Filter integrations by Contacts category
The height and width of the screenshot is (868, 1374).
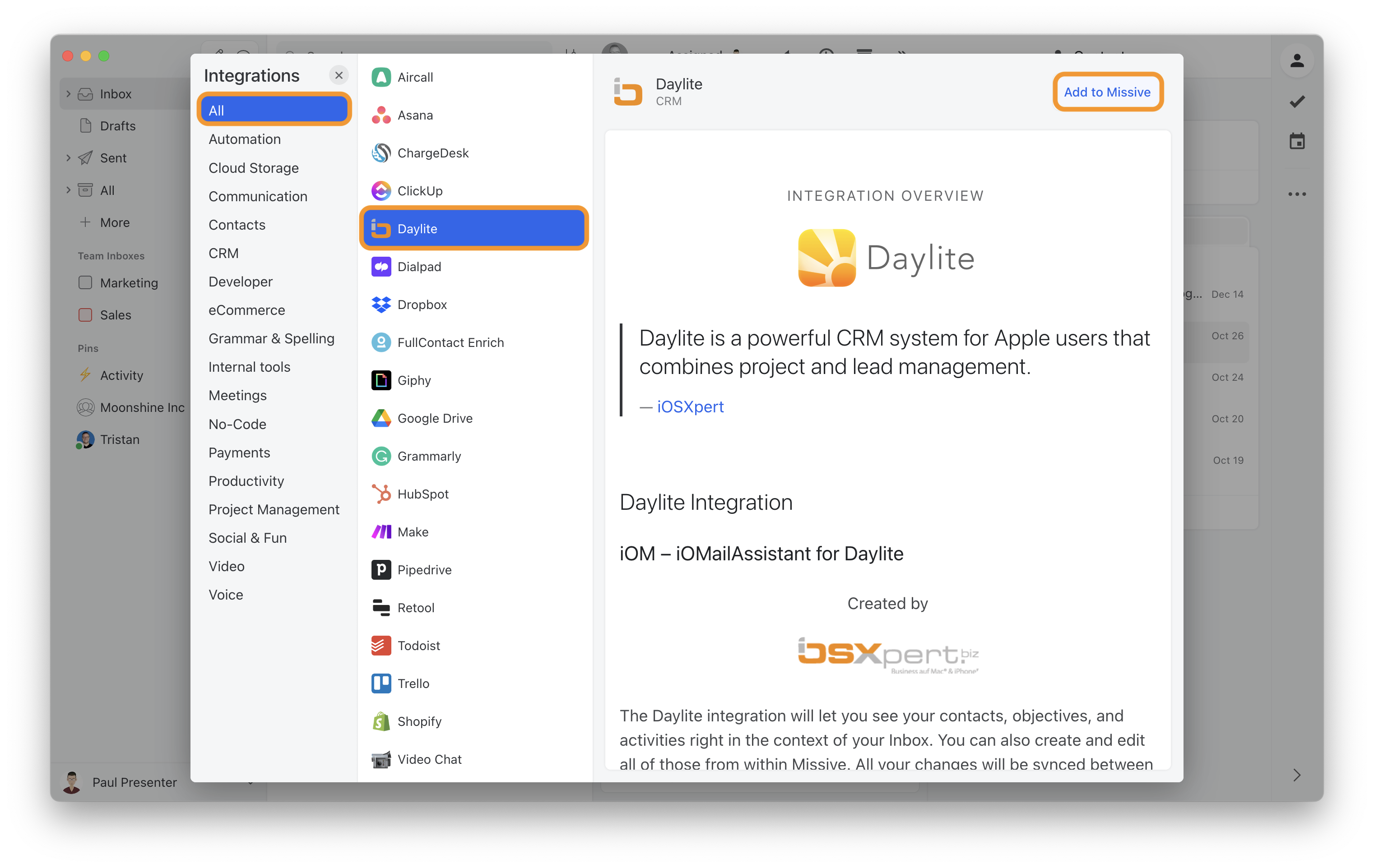pos(274,225)
